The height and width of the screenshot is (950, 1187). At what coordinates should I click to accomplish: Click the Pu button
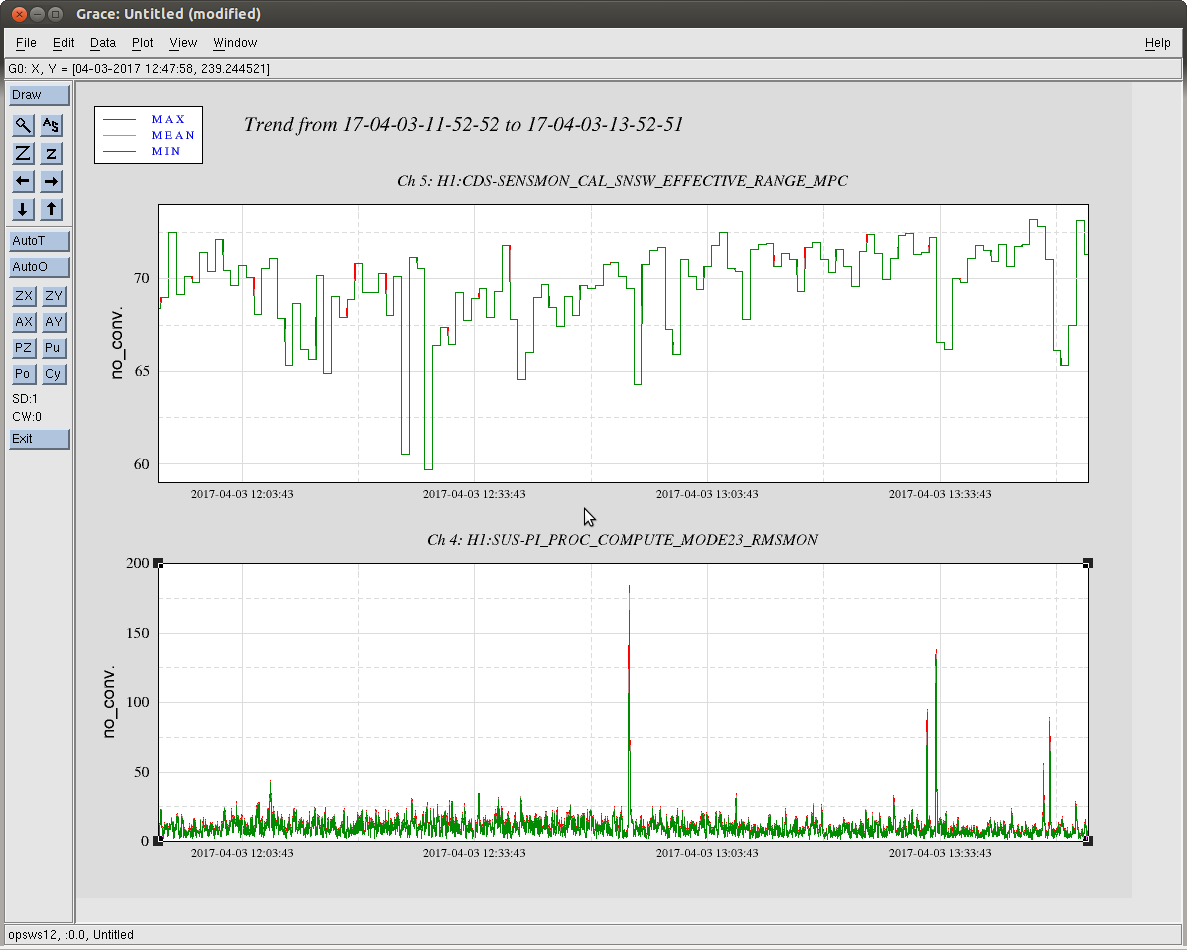pyautogui.click(x=53, y=347)
